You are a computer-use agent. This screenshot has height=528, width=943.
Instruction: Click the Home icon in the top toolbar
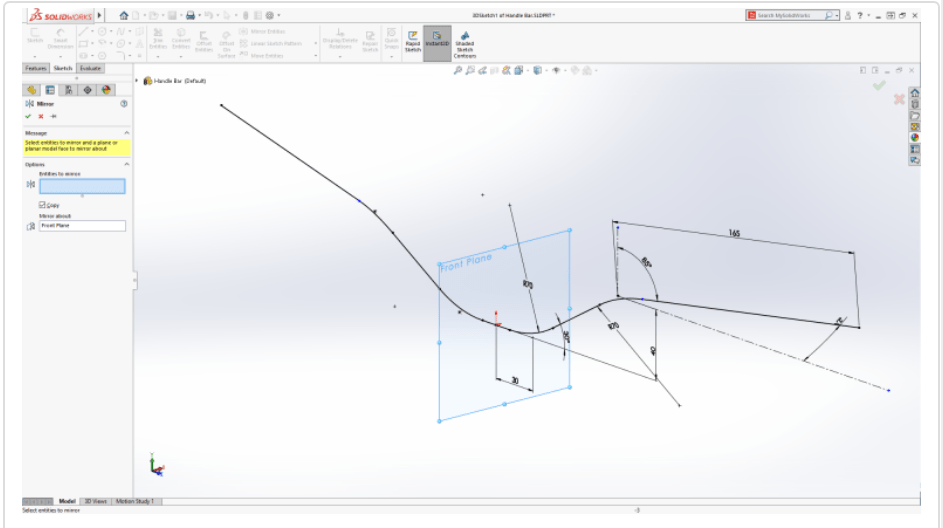tap(124, 15)
